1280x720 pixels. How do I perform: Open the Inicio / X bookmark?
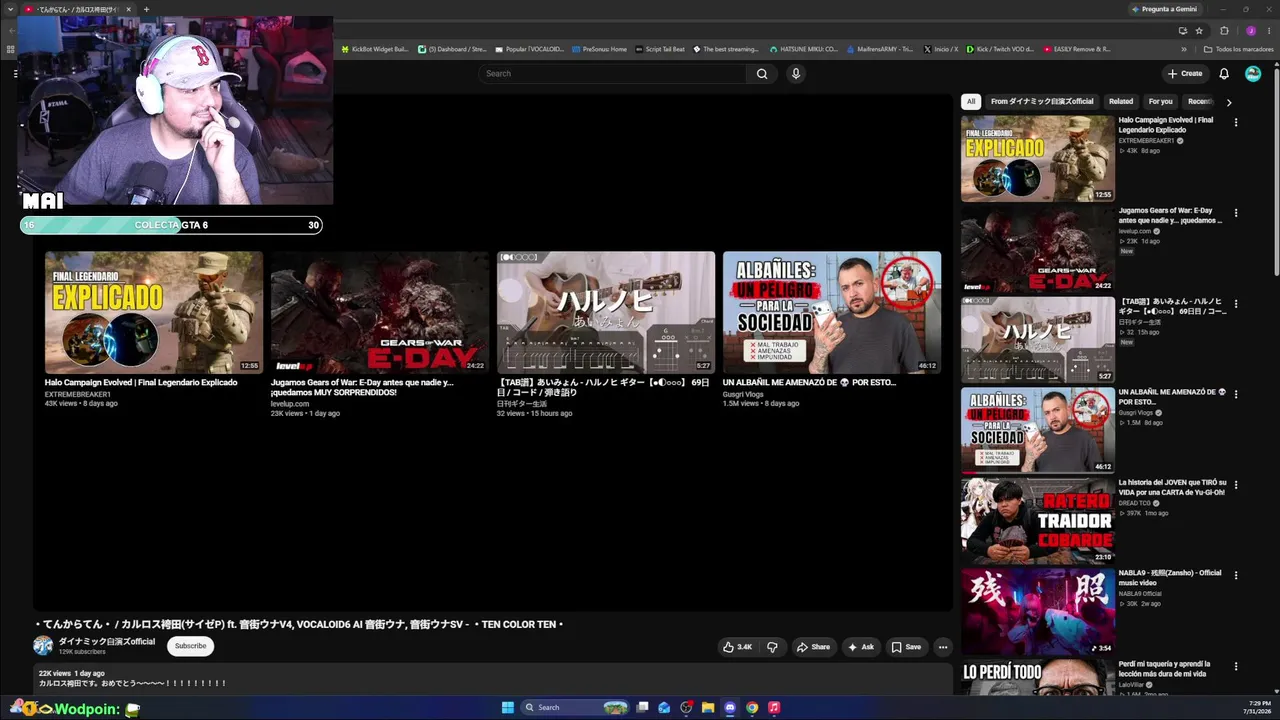click(x=940, y=49)
